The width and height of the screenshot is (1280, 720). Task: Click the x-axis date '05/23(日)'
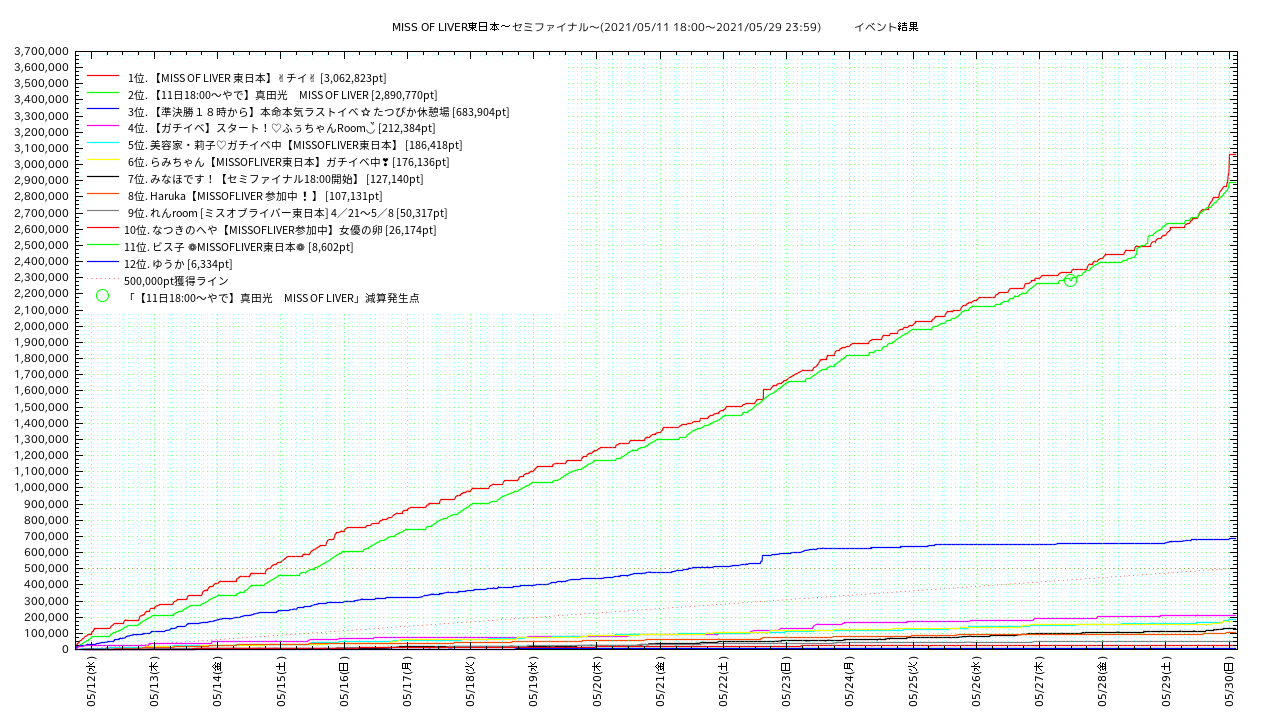786,682
